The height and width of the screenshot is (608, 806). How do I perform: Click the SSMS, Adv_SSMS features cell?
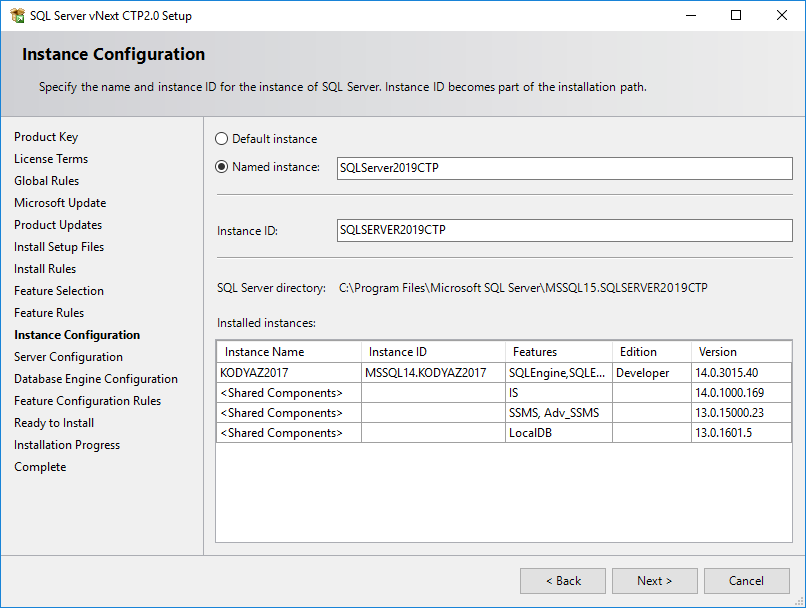click(x=559, y=413)
